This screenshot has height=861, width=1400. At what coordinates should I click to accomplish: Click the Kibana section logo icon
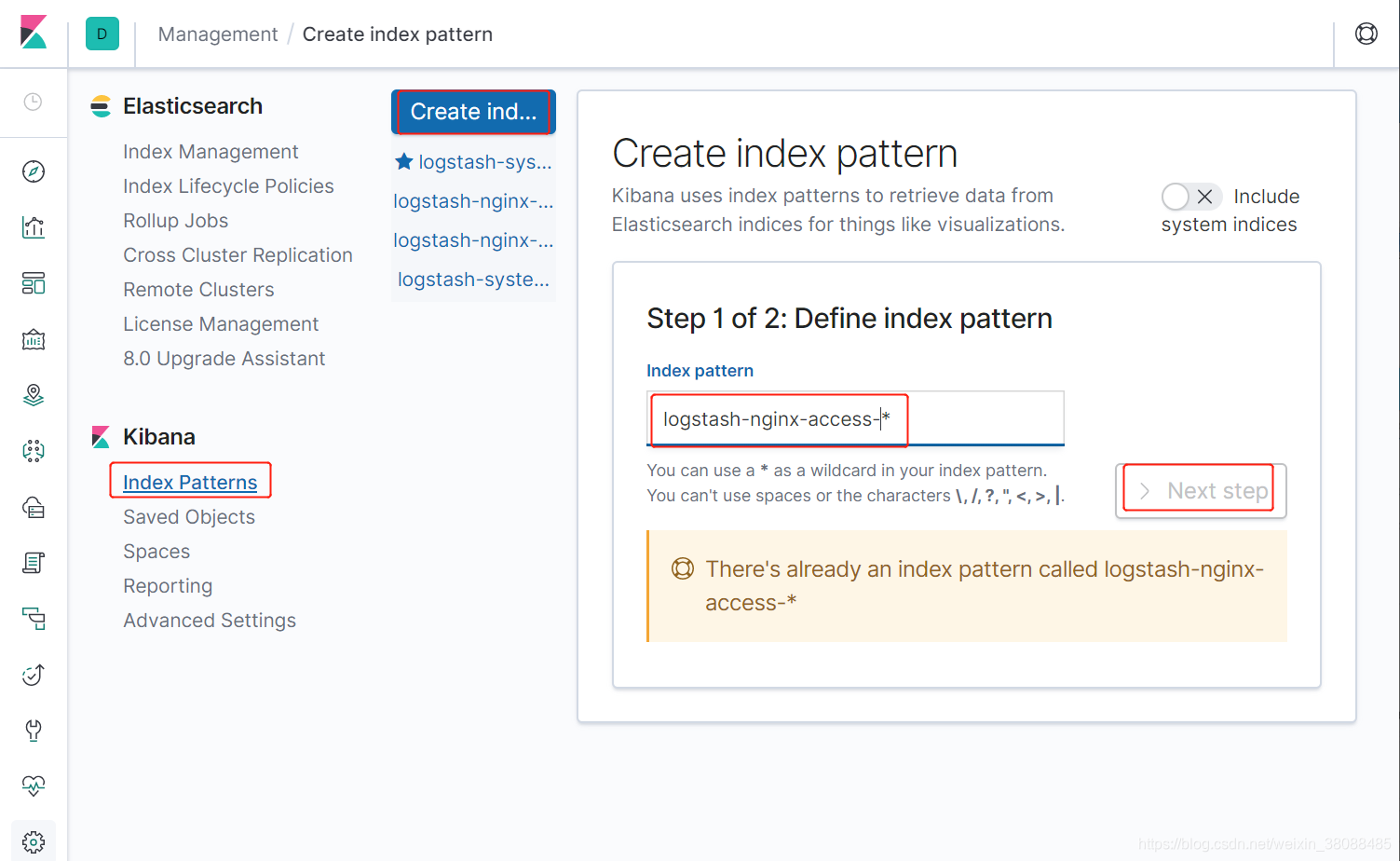tap(101, 437)
